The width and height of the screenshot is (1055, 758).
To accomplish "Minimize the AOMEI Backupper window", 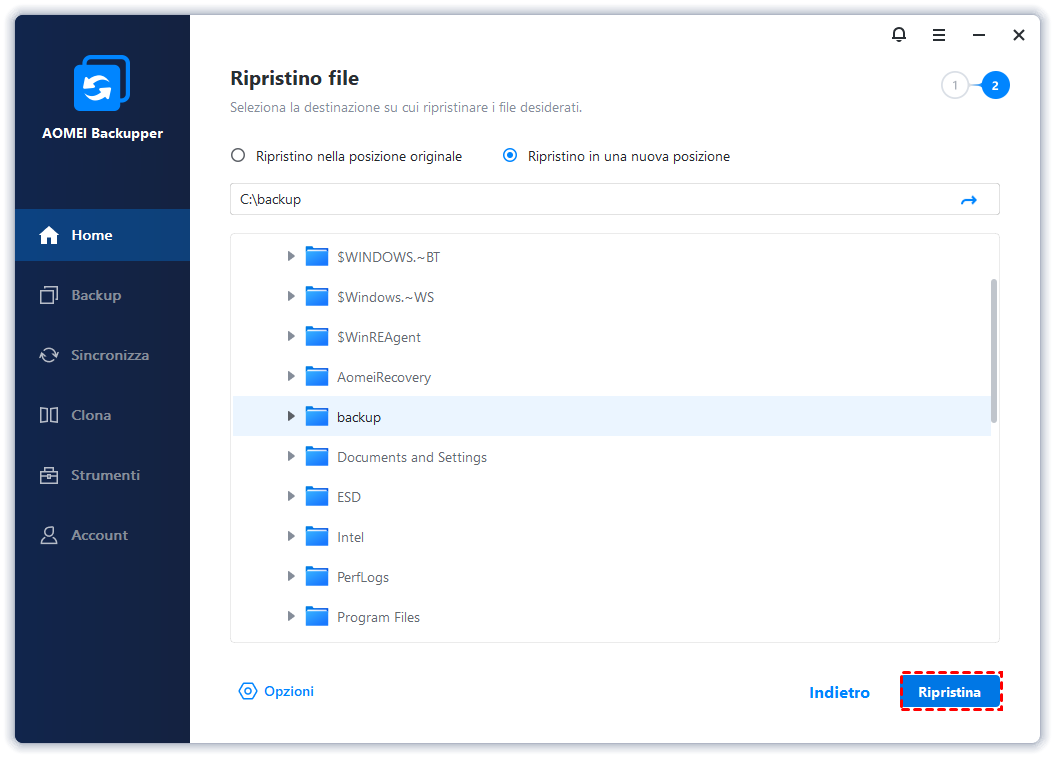I will click(x=979, y=35).
